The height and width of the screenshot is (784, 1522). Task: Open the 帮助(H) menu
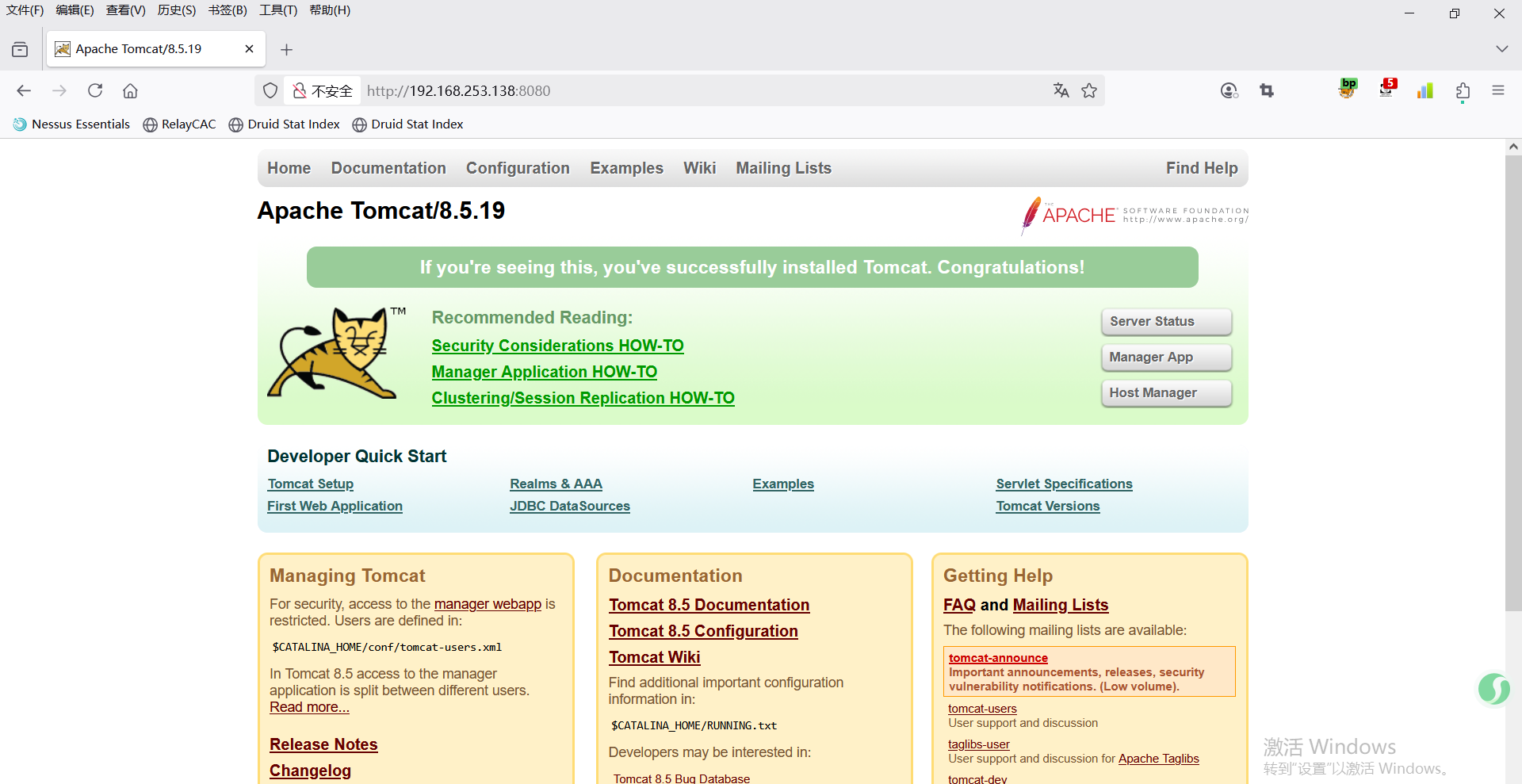pos(330,10)
